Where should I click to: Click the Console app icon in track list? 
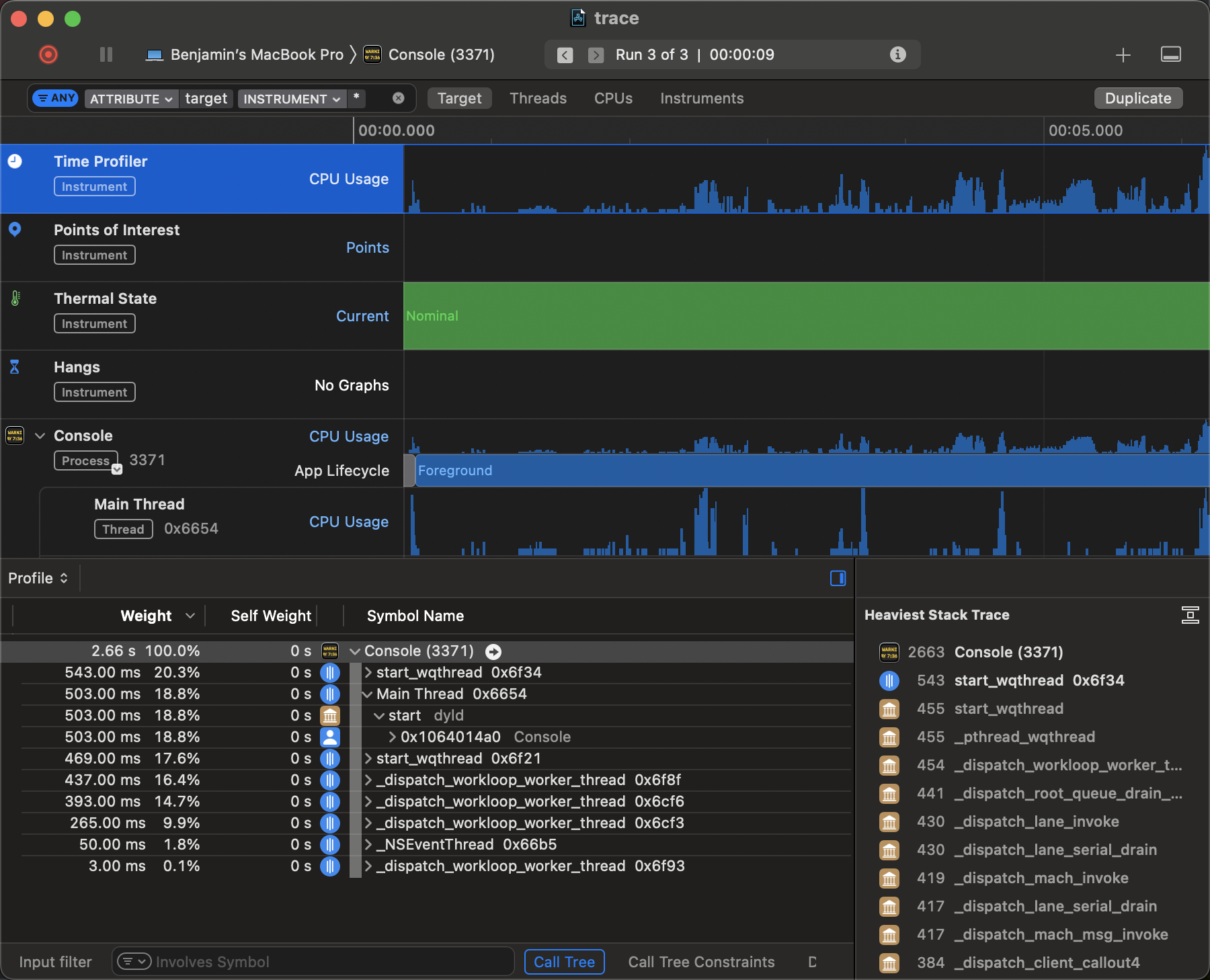click(x=15, y=436)
